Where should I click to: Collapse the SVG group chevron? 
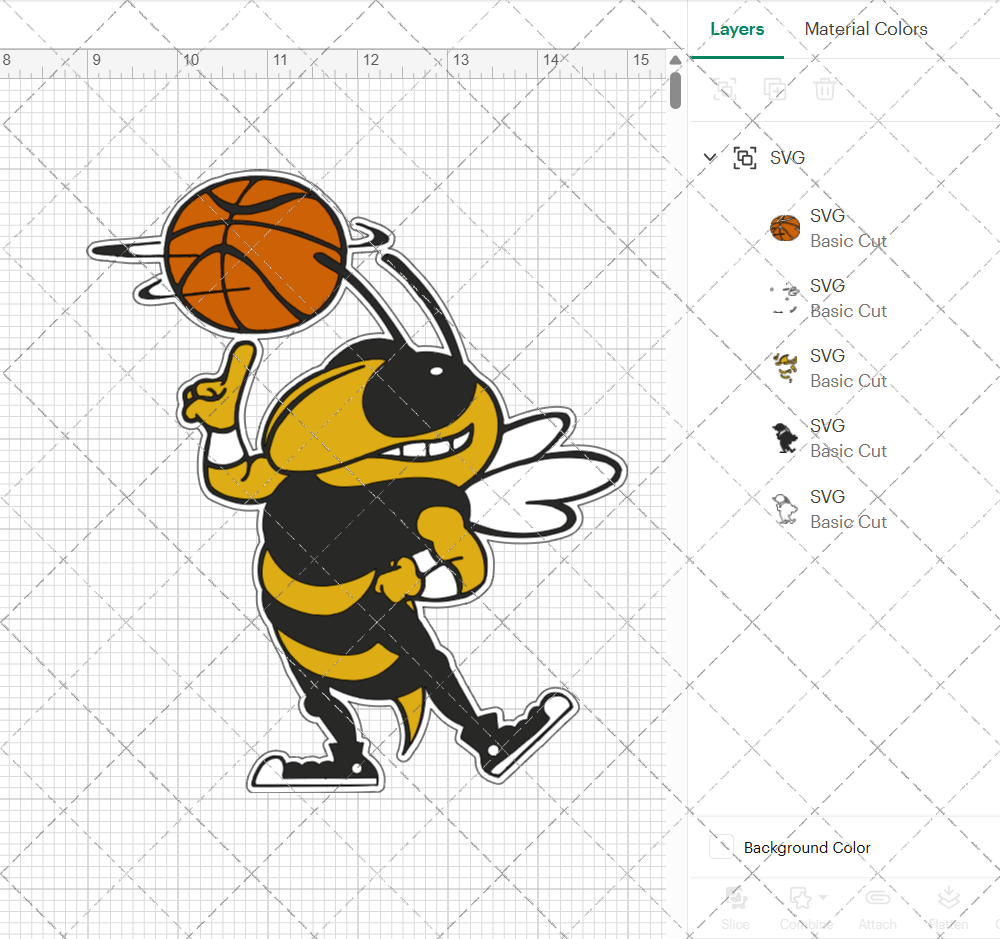[x=710, y=157]
